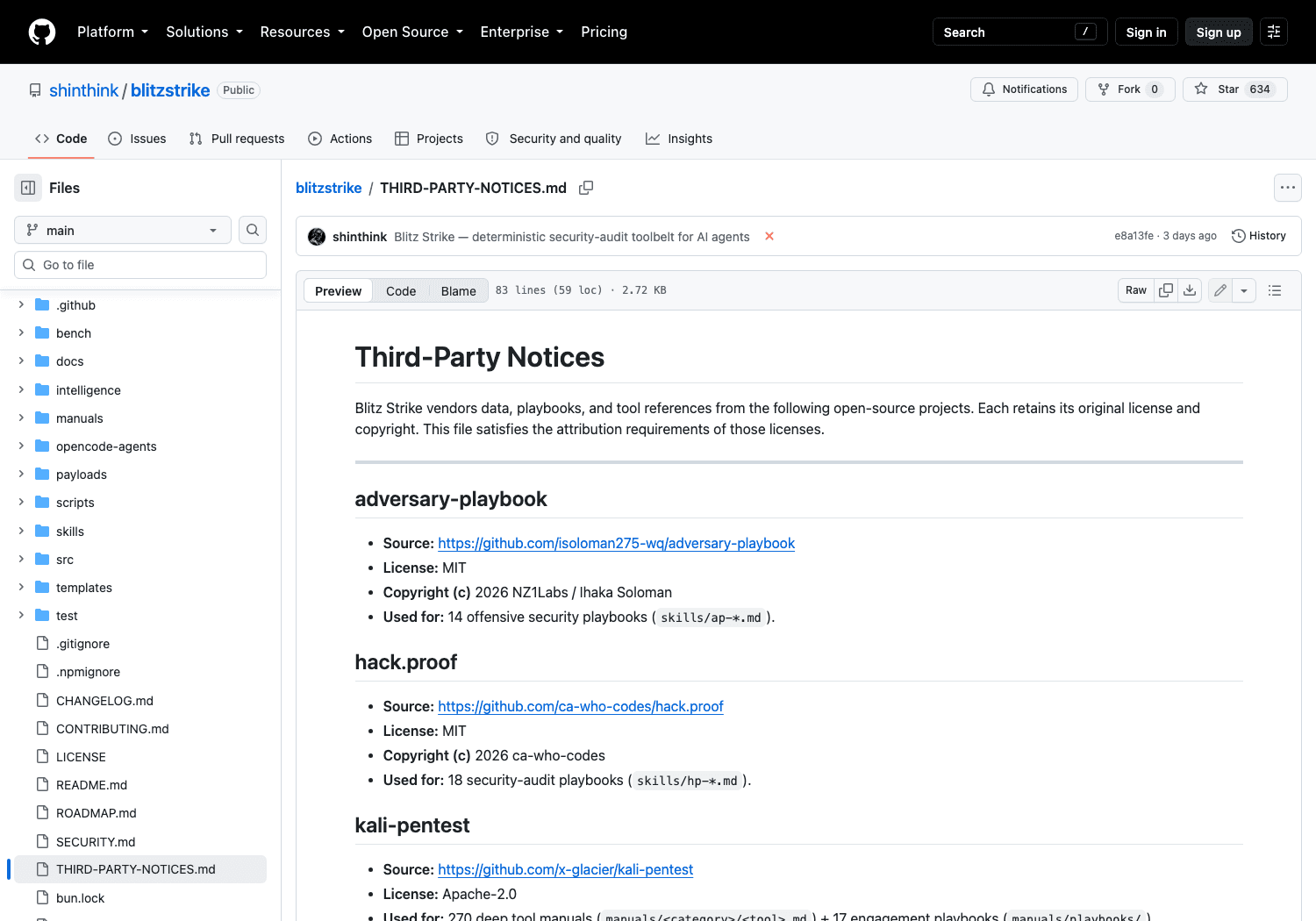Expand the Resources menu
Viewport: 1316px width, 921px height.
[302, 32]
